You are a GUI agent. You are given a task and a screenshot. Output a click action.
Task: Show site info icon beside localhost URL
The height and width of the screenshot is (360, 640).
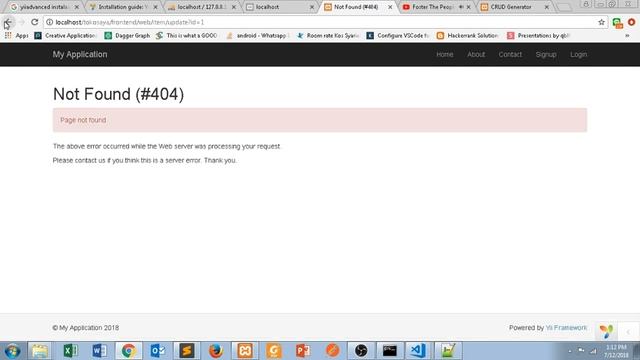(x=49, y=22)
